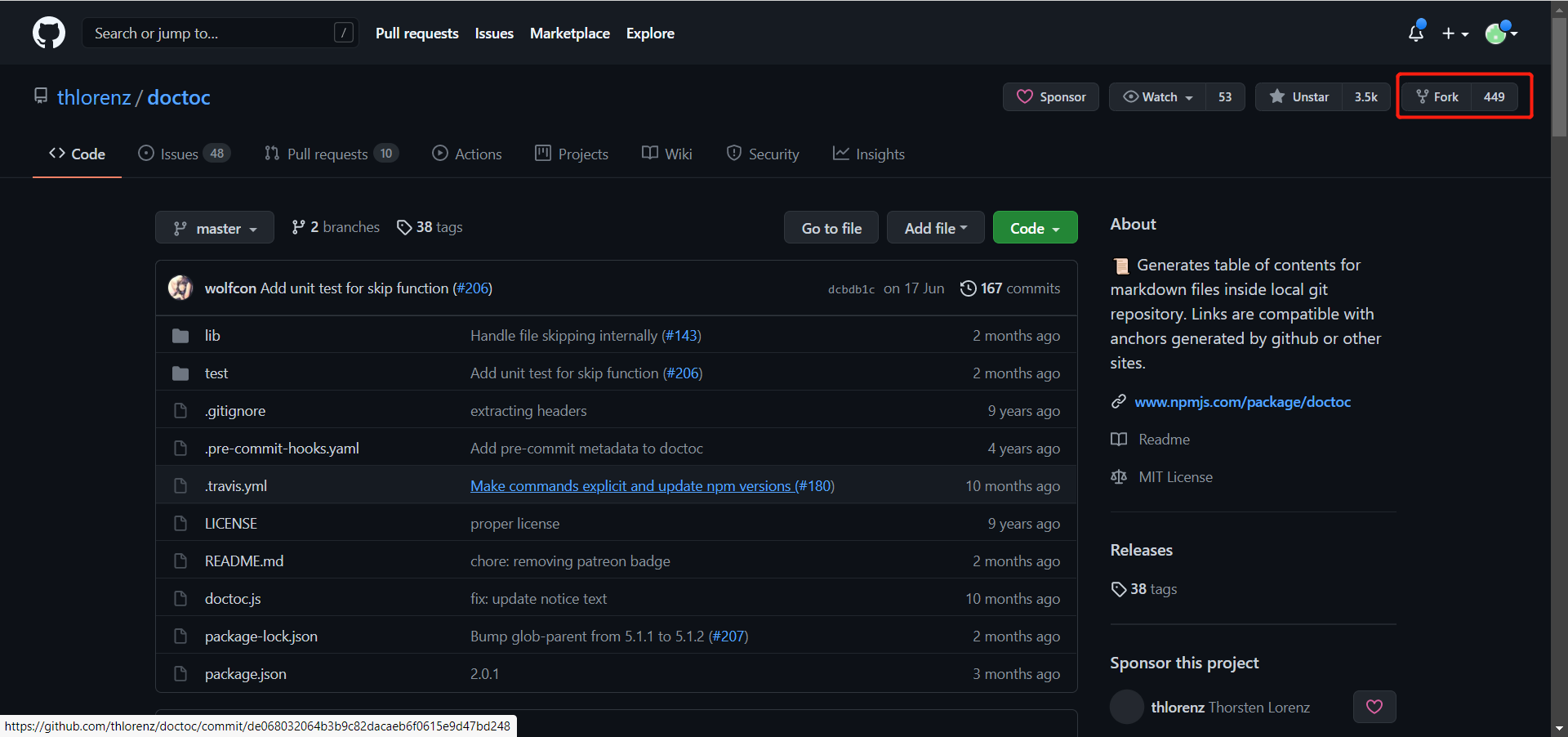The image size is (1568, 737).
Task: Click the heart sponsor button for thlorenz
Action: (1374, 707)
